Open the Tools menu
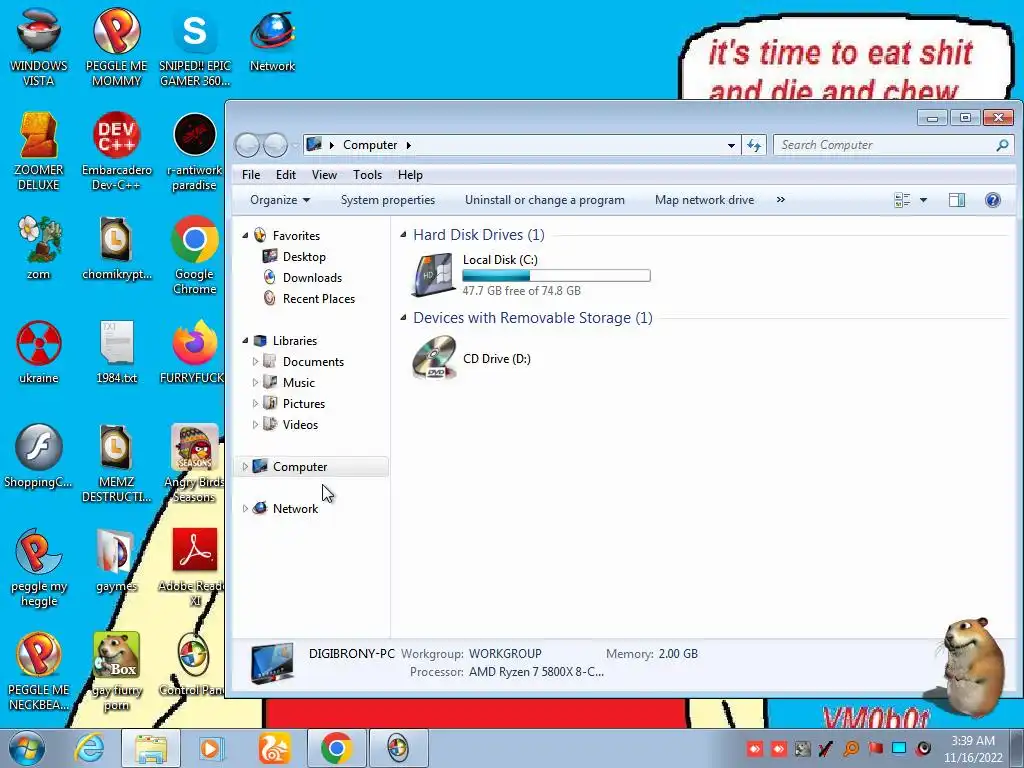This screenshot has width=1024, height=768. (x=367, y=174)
